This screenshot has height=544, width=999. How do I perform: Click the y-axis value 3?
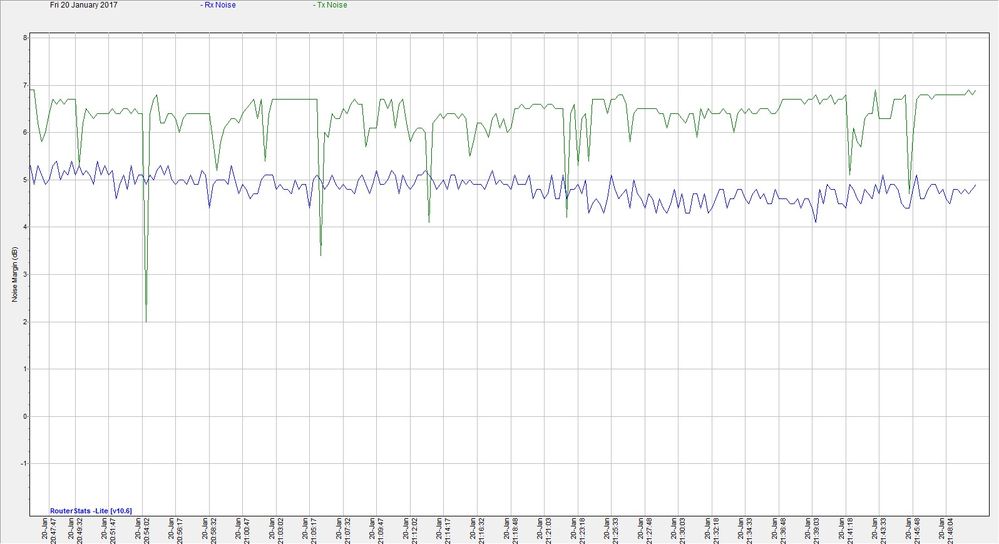click(25, 275)
